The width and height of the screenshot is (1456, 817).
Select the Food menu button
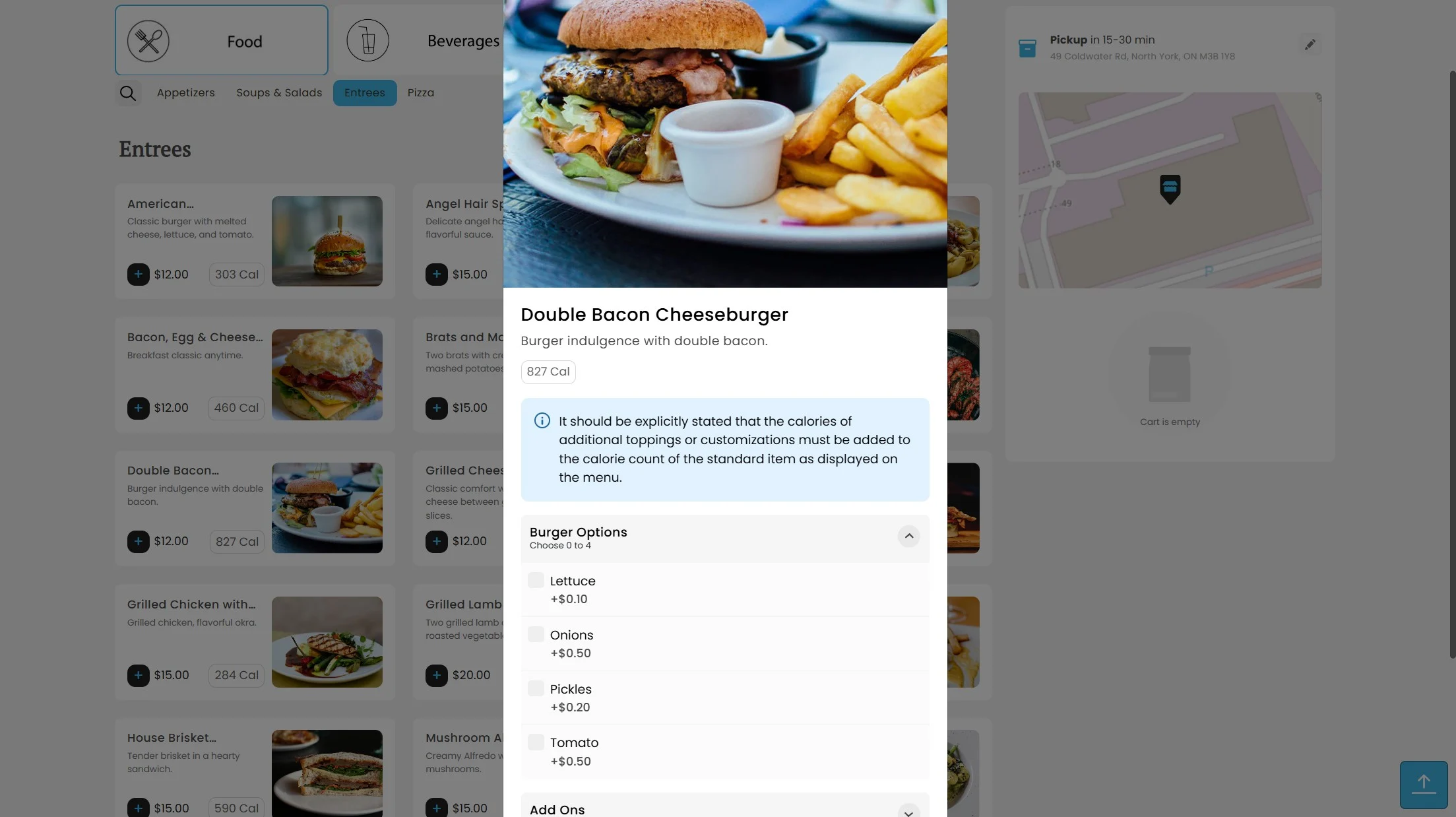pos(222,40)
